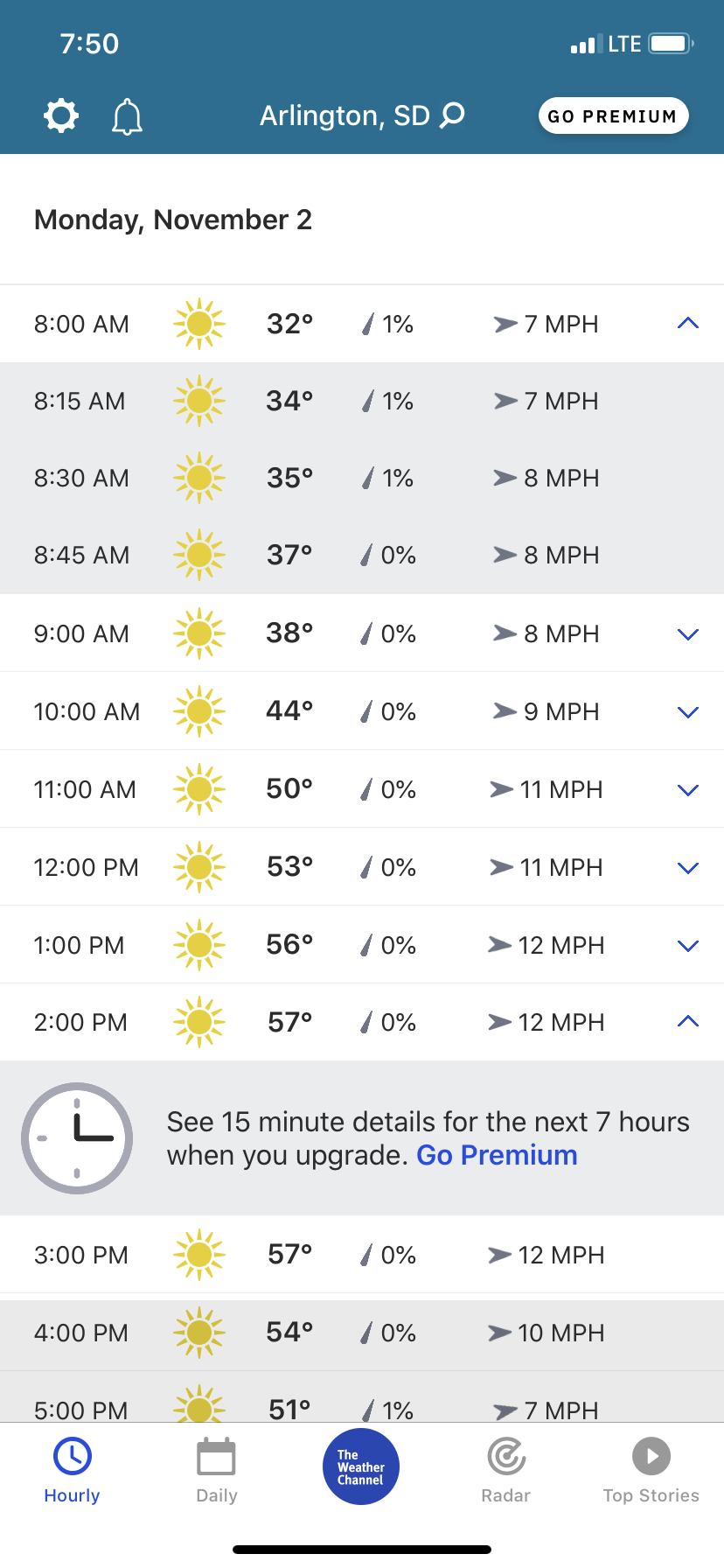Tap the location search magnifier icon
The image size is (724, 1568).
[x=452, y=115]
